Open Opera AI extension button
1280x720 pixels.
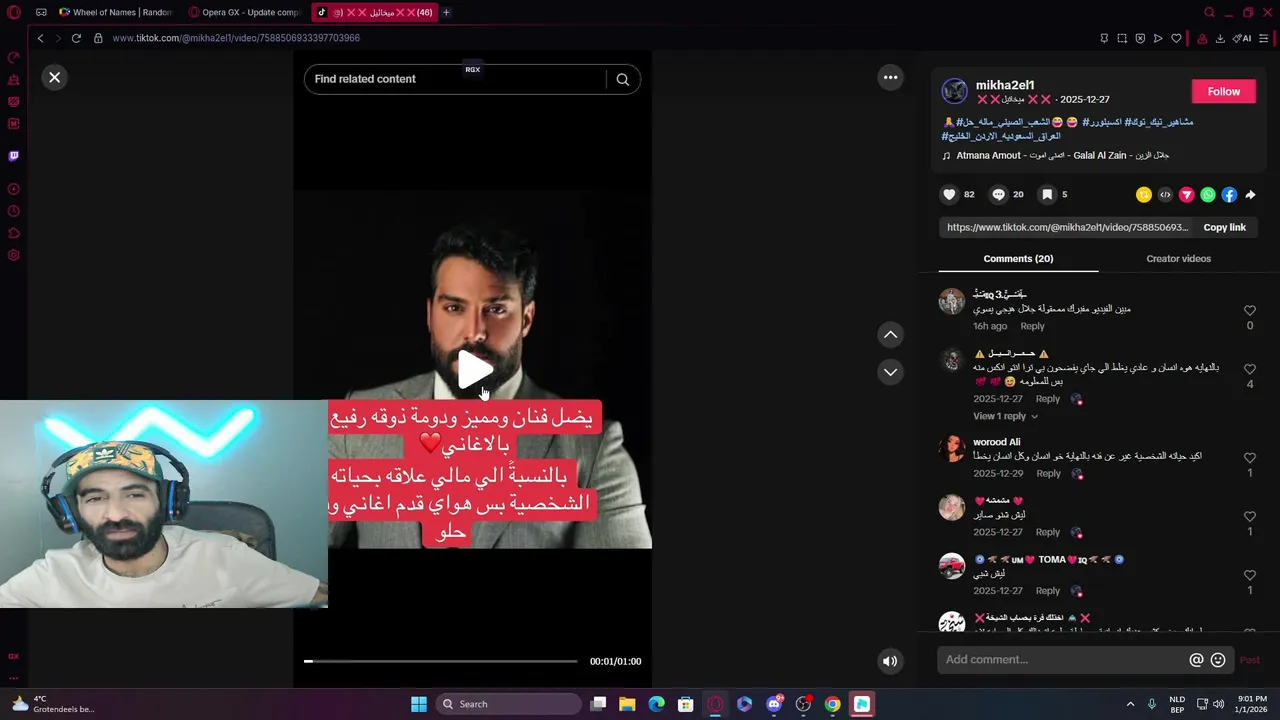coord(1242,38)
